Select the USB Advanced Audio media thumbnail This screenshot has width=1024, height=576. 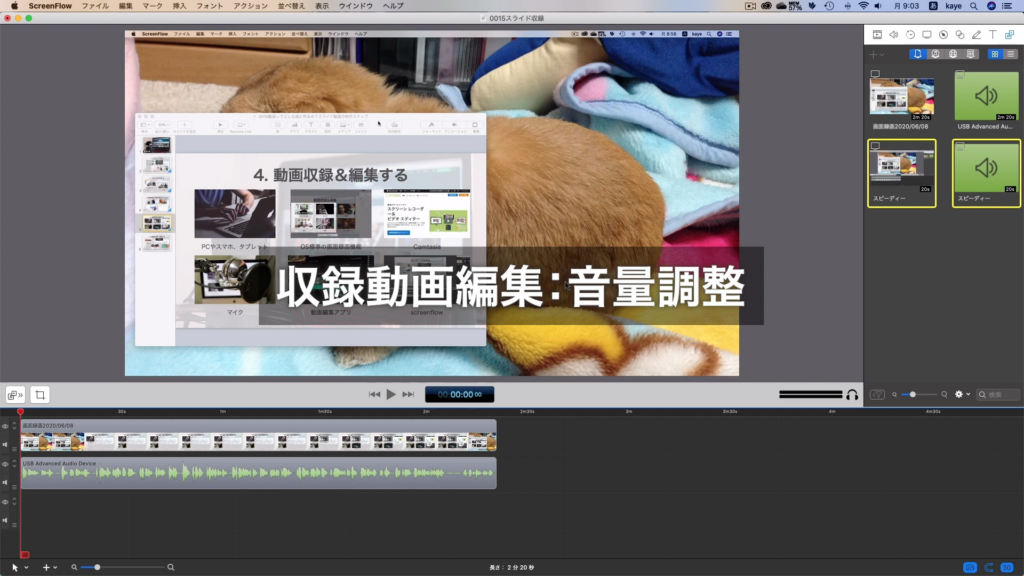tap(986, 96)
